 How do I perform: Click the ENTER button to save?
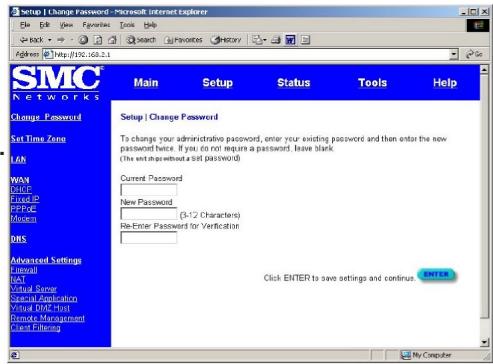point(436,275)
